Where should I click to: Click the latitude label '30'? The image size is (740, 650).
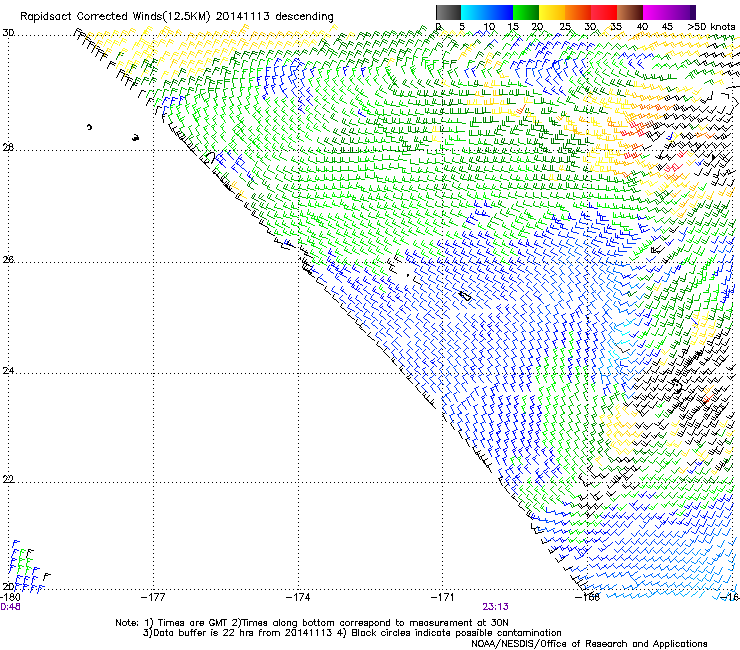8,33
